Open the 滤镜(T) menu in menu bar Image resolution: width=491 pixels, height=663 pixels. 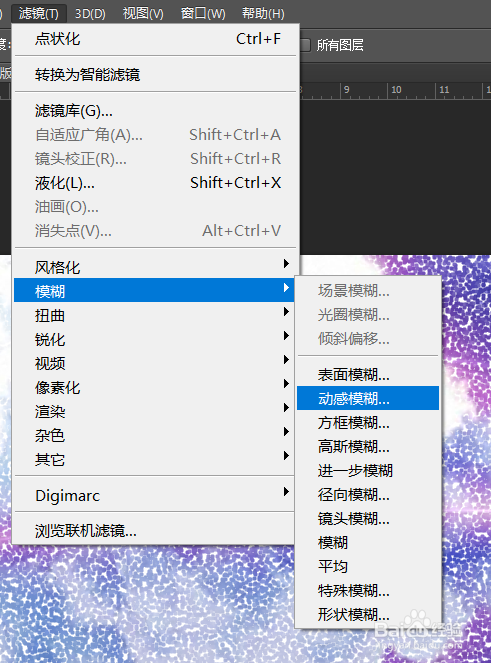pyautogui.click(x=39, y=14)
